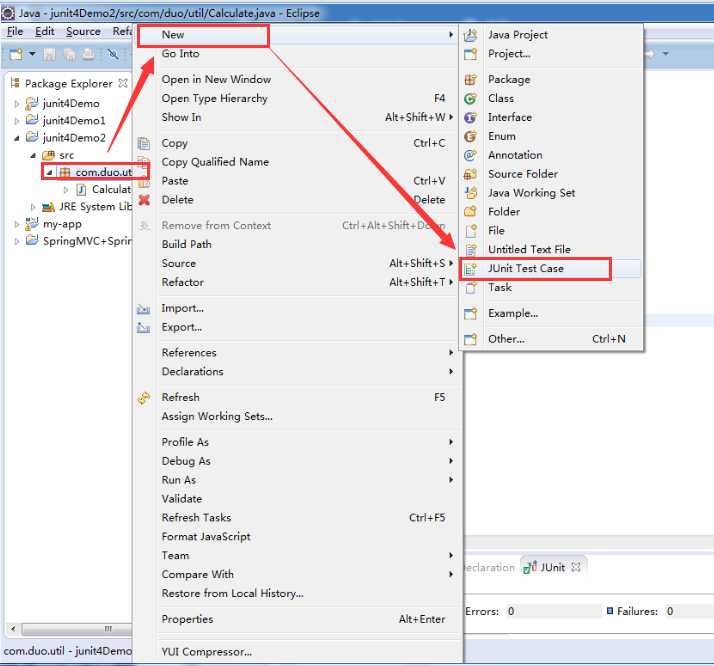Click the Interface icon in submenu
Screen dimensions: 714x666
click(470, 117)
